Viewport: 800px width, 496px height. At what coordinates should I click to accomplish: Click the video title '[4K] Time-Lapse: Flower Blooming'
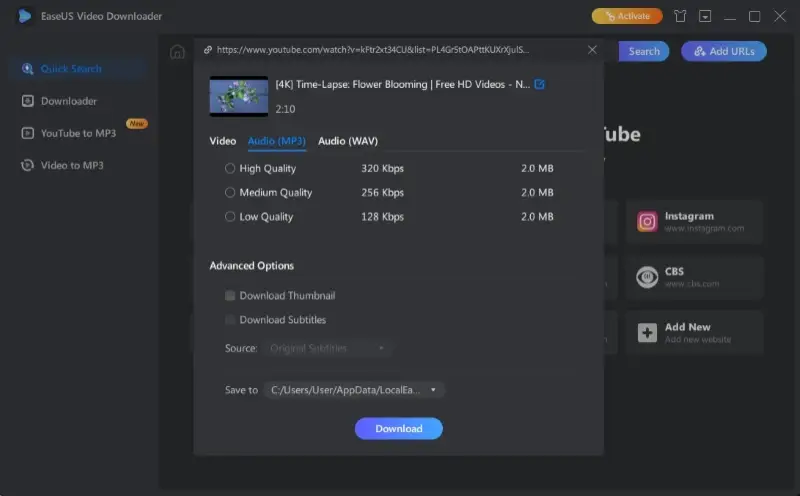click(x=403, y=84)
